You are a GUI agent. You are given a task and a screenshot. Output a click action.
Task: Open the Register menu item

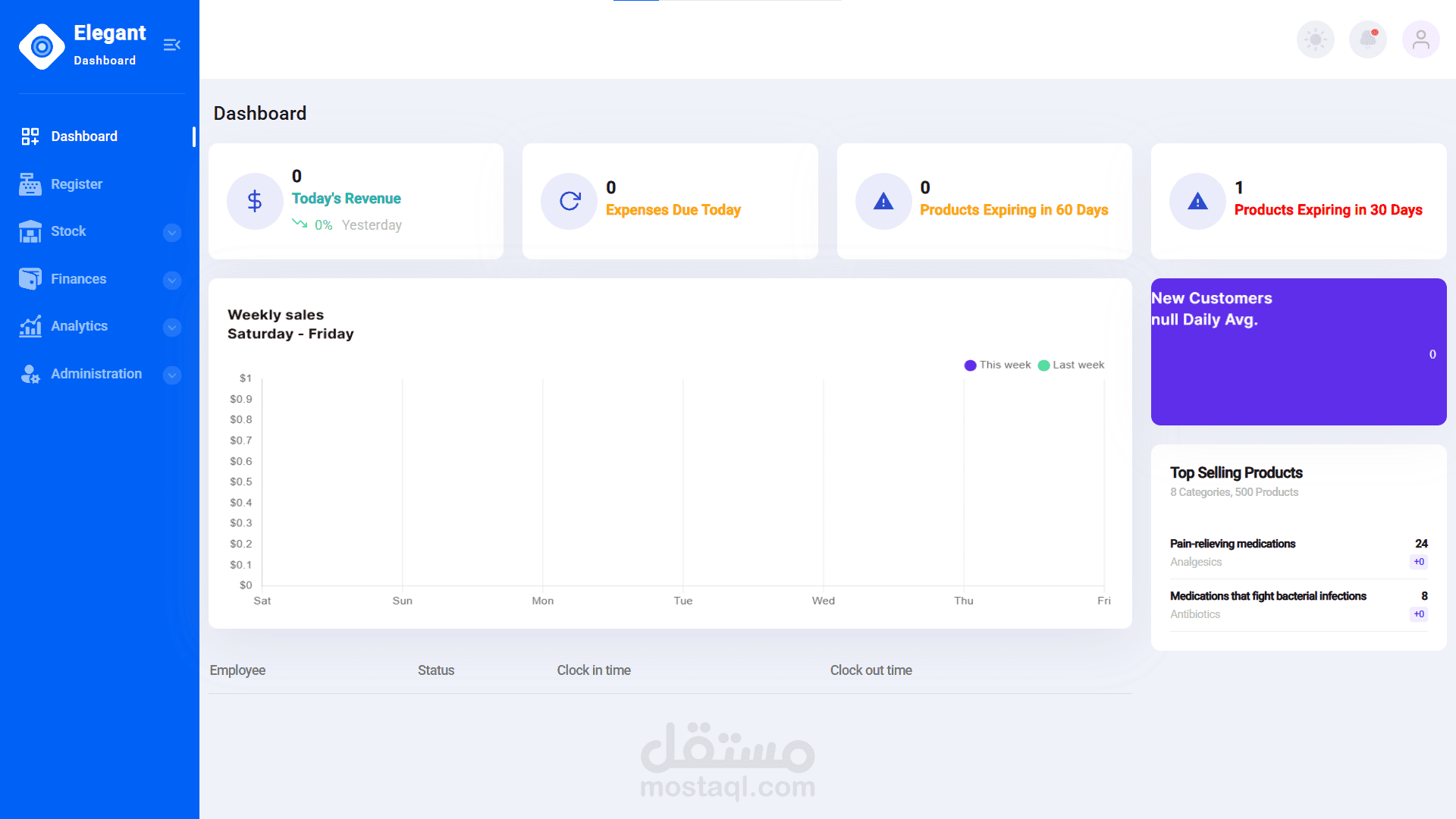pos(76,184)
